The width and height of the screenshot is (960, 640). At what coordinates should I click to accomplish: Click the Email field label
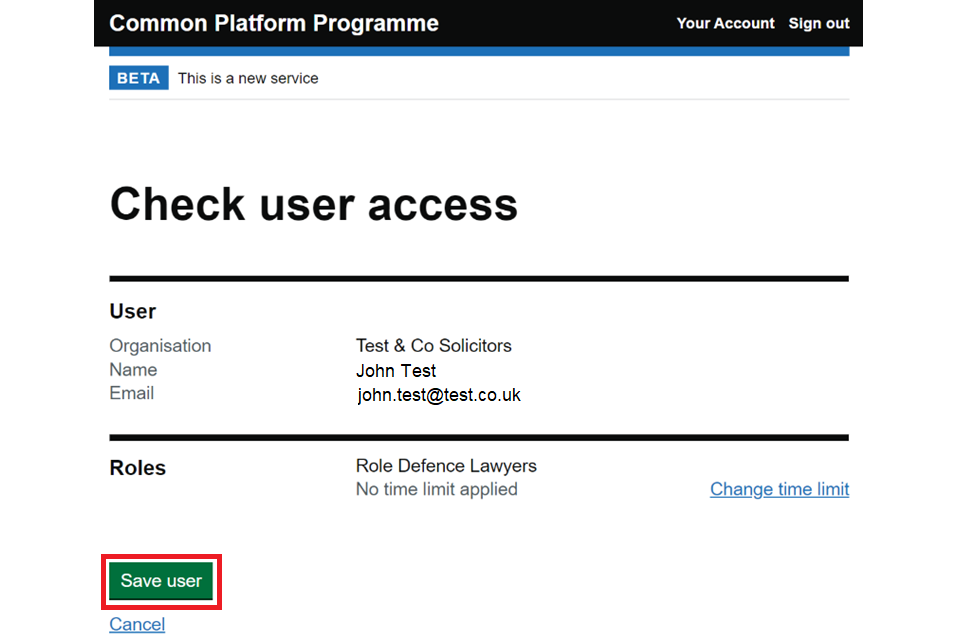click(x=131, y=393)
